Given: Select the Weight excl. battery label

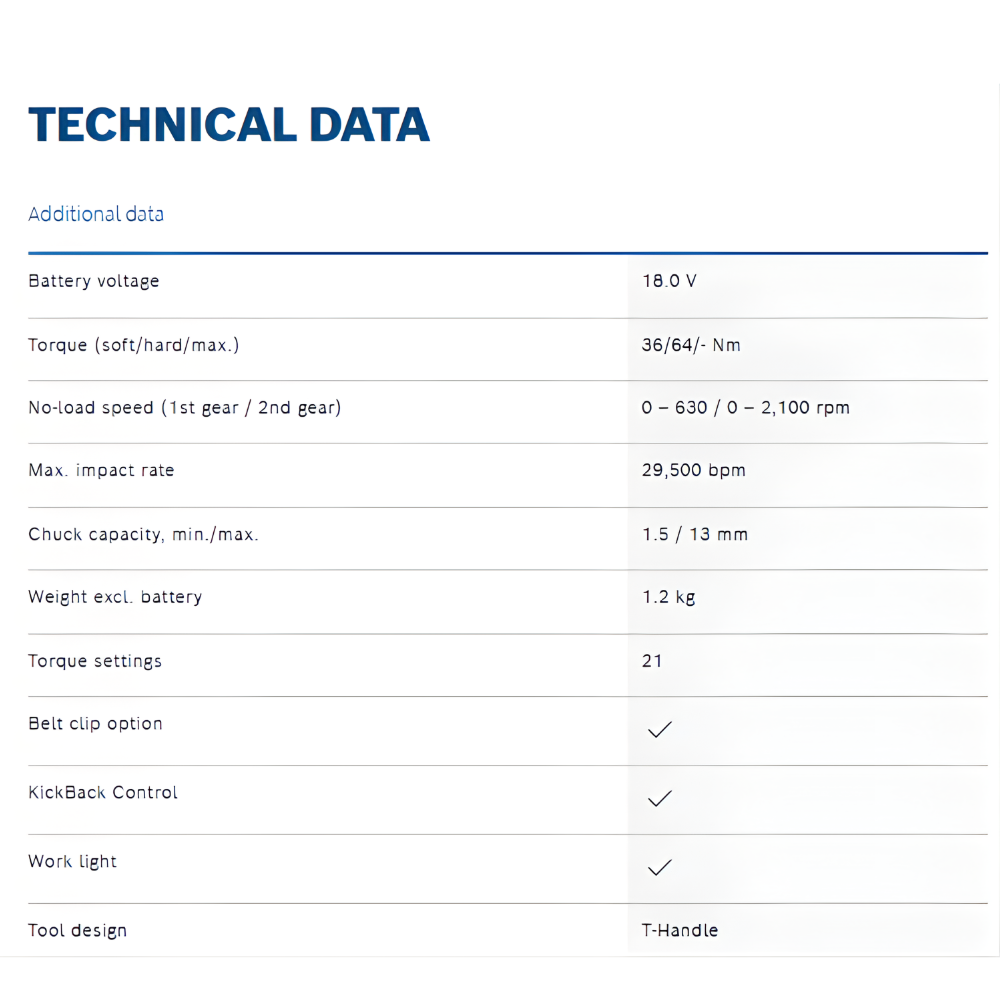Looking at the screenshot, I should click(115, 597).
